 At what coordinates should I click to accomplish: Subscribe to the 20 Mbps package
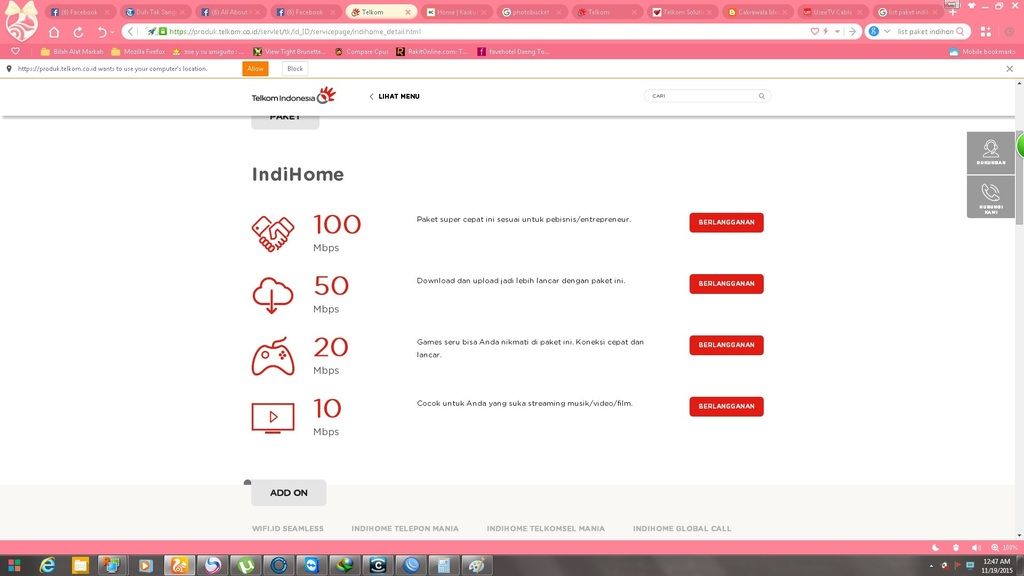(726, 345)
